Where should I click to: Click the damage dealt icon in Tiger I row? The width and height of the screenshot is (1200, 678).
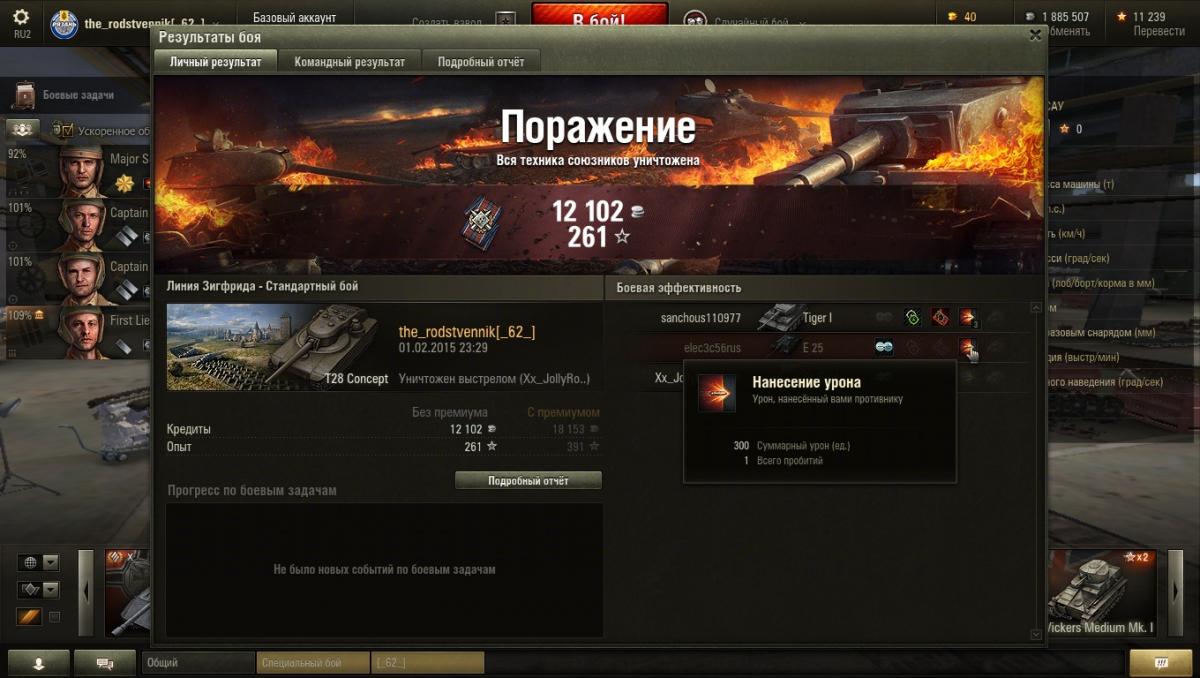[967, 318]
